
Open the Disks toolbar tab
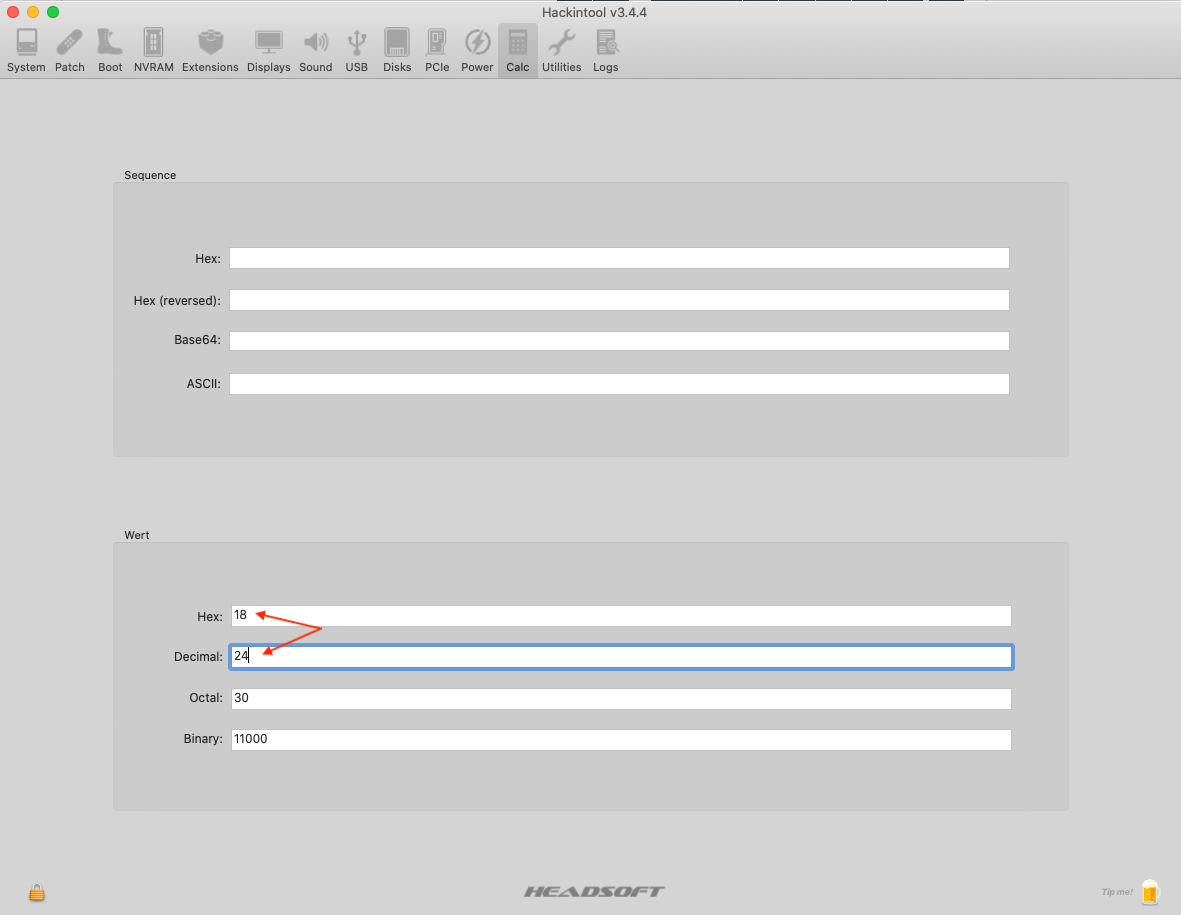(x=397, y=50)
